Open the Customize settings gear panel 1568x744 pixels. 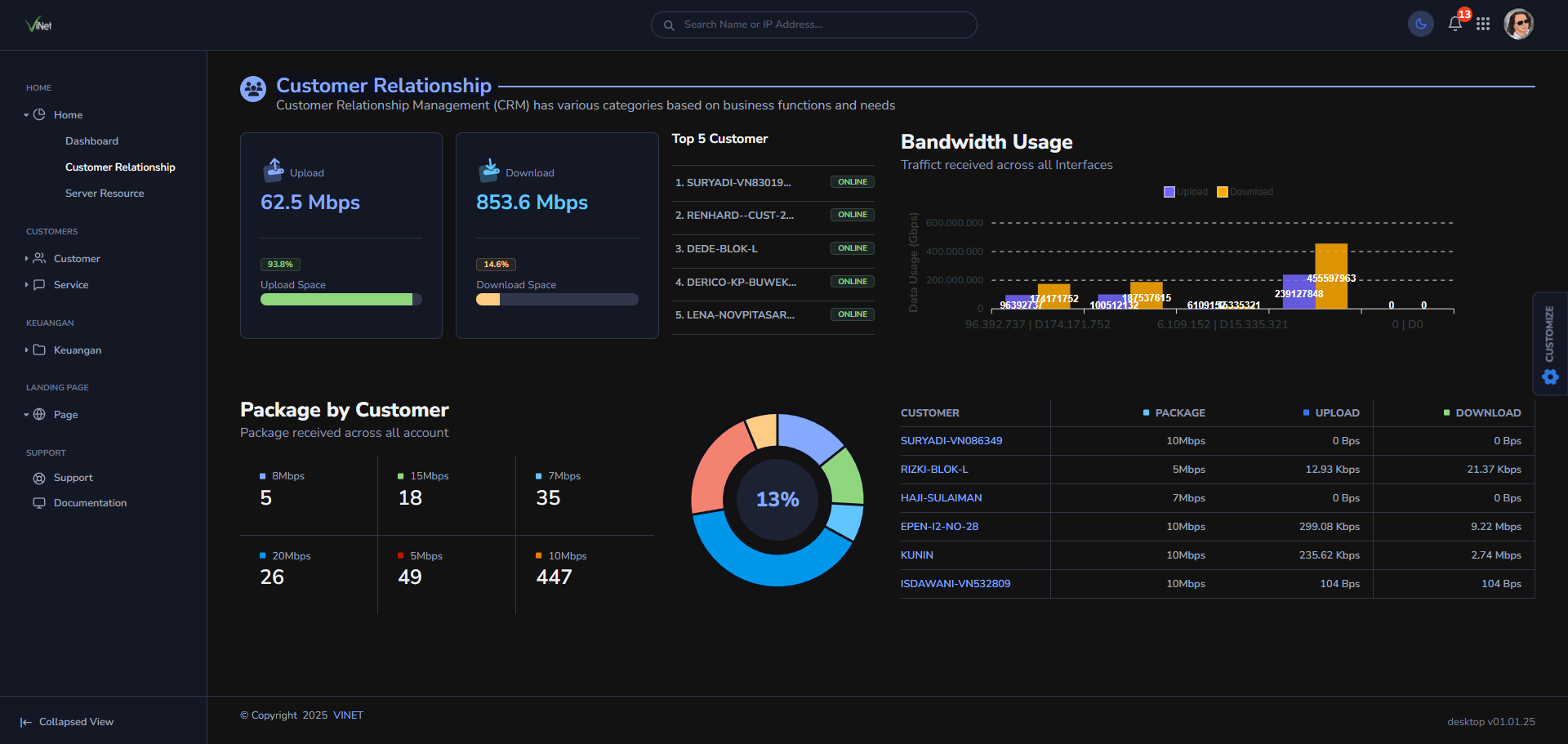pos(1549,376)
